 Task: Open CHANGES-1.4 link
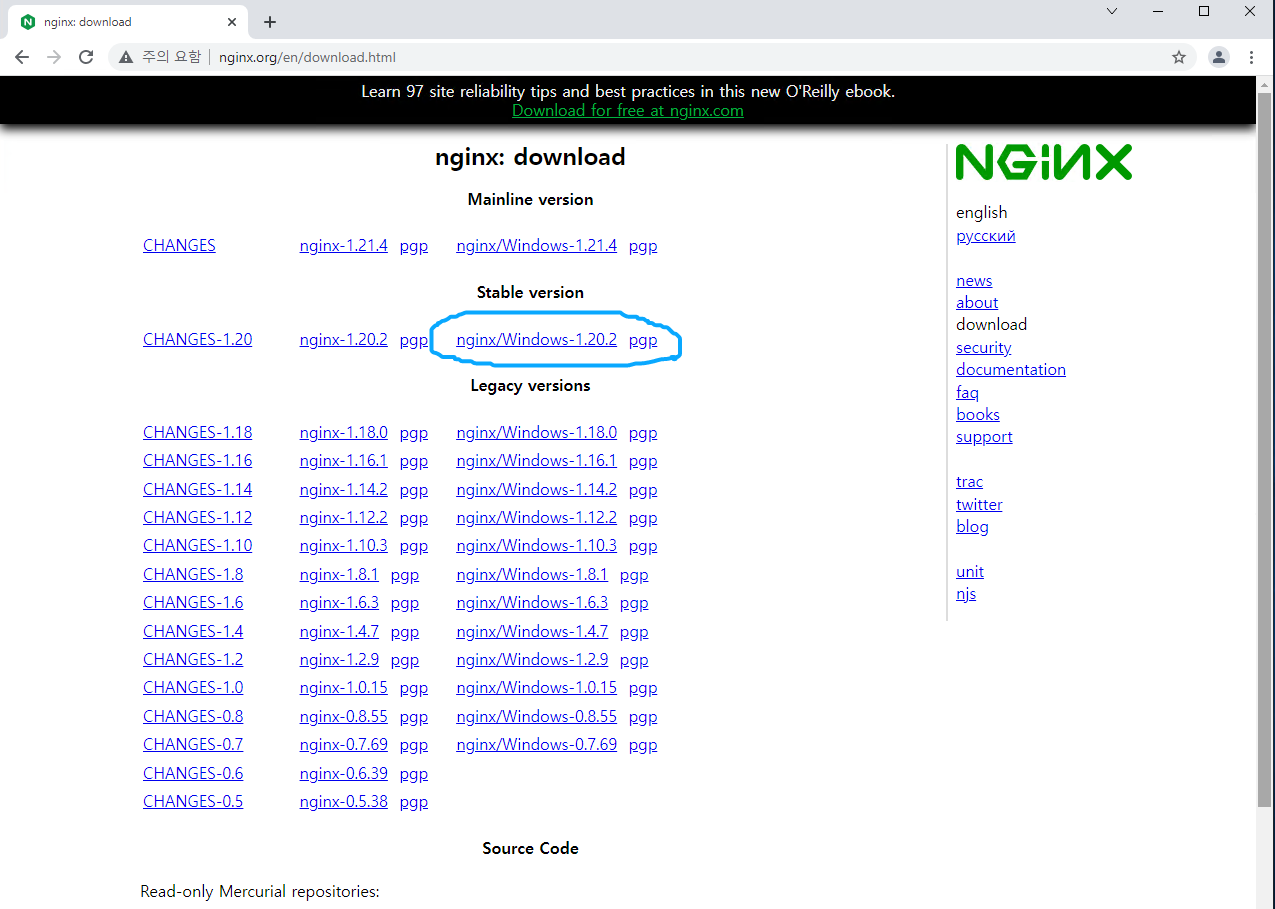point(193,631)
